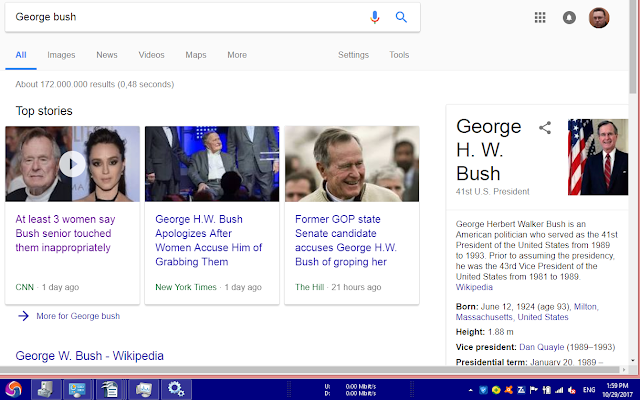Switch to the Images tab

[x=61, y=55]
